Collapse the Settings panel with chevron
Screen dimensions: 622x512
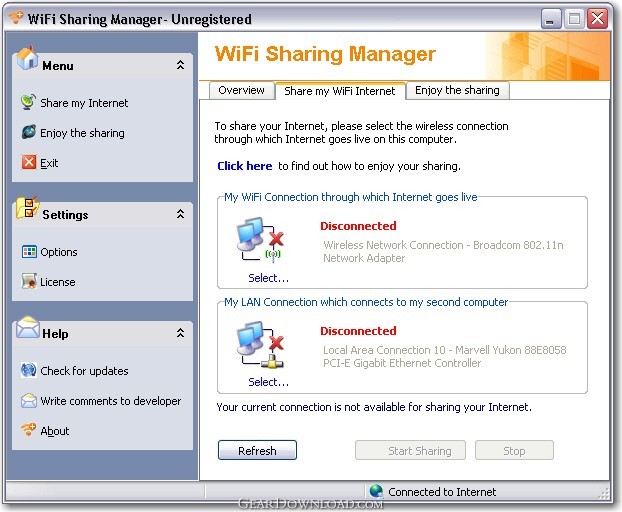180,214
